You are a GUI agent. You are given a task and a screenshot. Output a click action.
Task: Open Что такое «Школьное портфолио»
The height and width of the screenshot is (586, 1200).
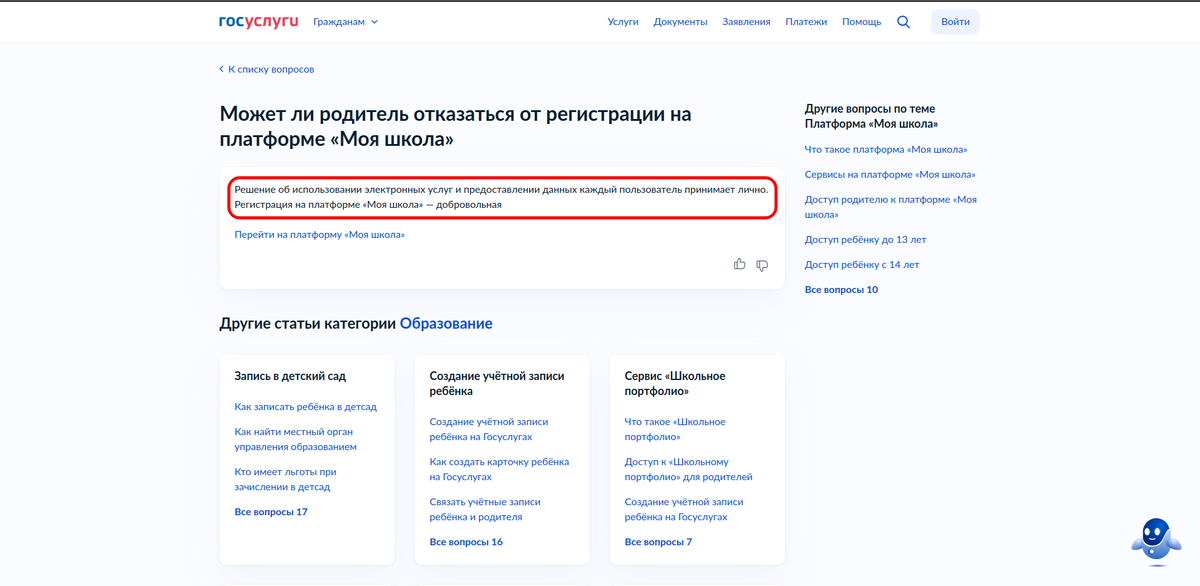(x=675, y=429)
